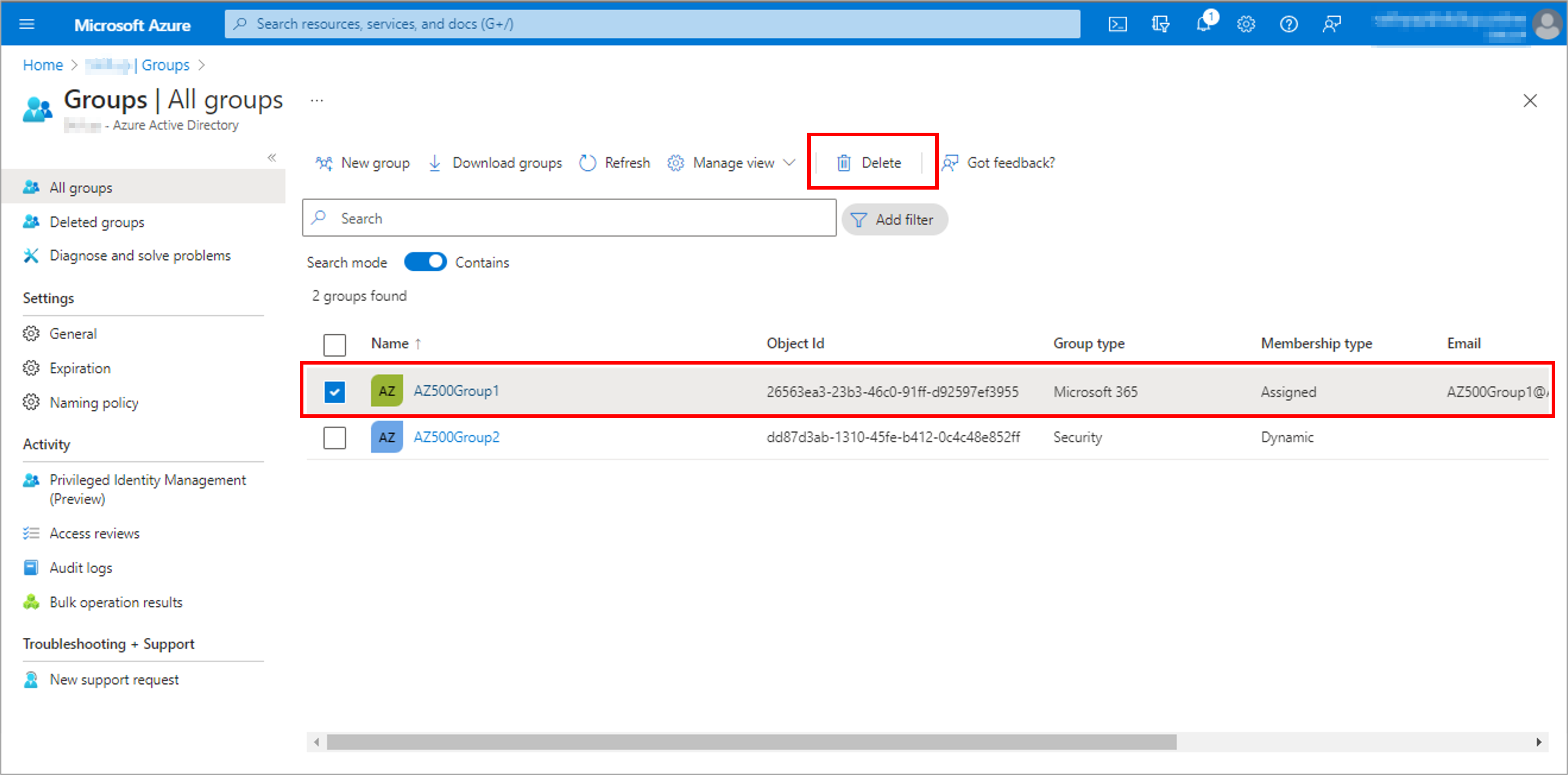Image resolution: width=1568 pixels, height=775 pixels.
Task: Expand the Manage view dropdown chevron
Action: (789, 163)
